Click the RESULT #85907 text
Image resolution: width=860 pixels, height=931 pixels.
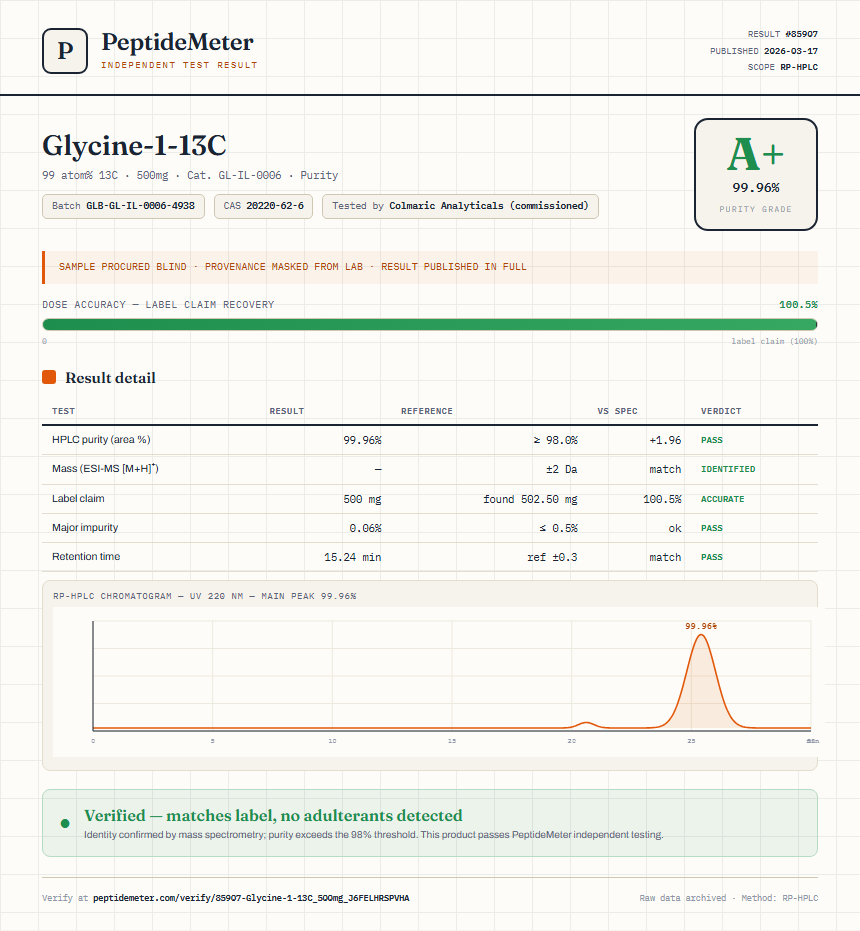pyautogui.click(x=783, y=34)
